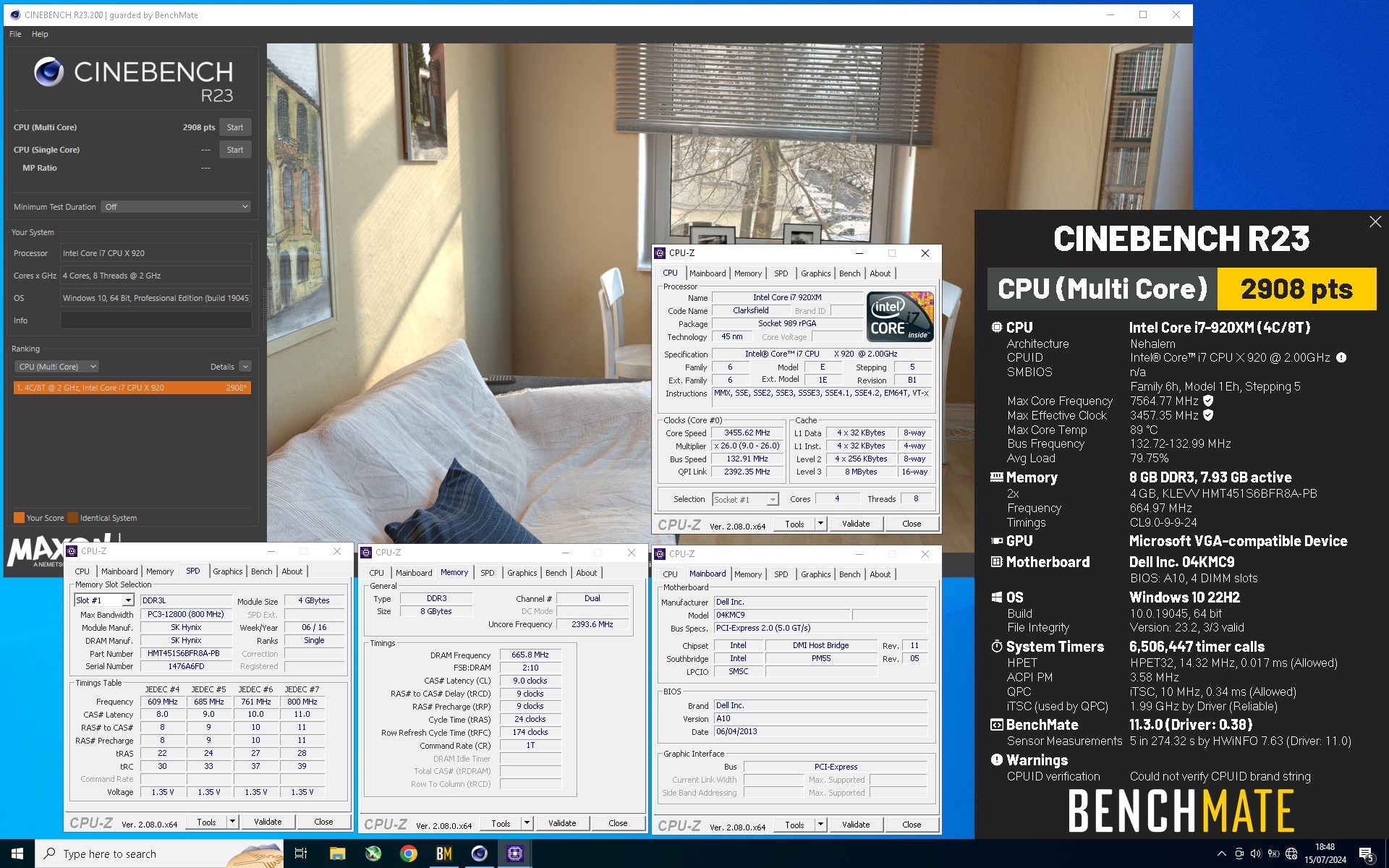The image size is (1389, 868).
Task: Click the DRAM Frequency value 665.8 MHz
Action: [x=530, y=655]
